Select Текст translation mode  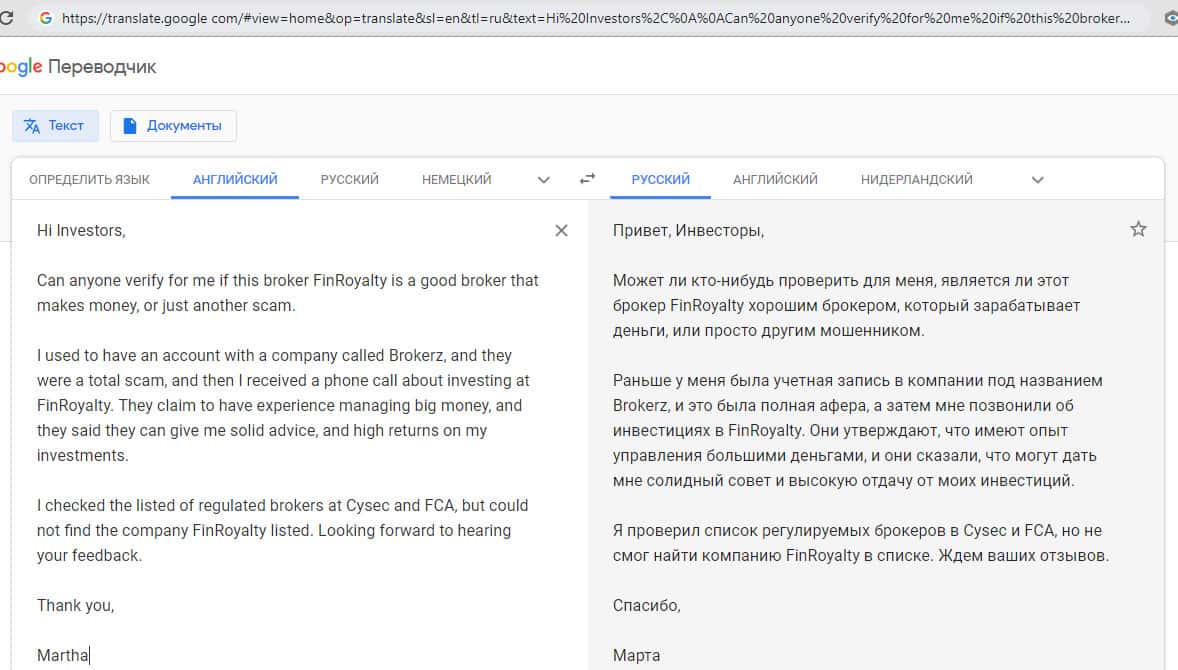55,126
